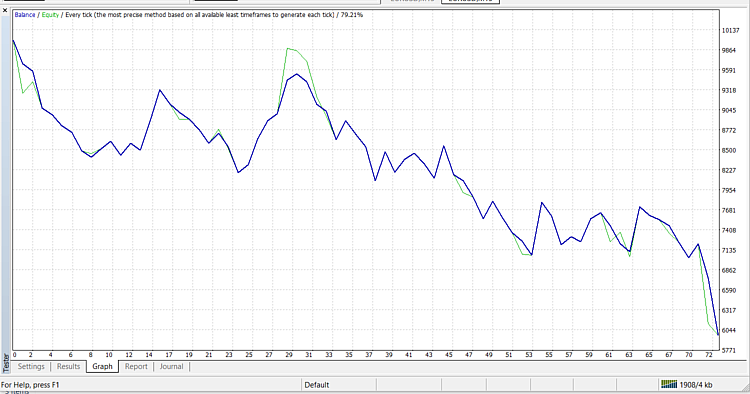Click the 79.21% modelling quality value

tap(352, 15)
